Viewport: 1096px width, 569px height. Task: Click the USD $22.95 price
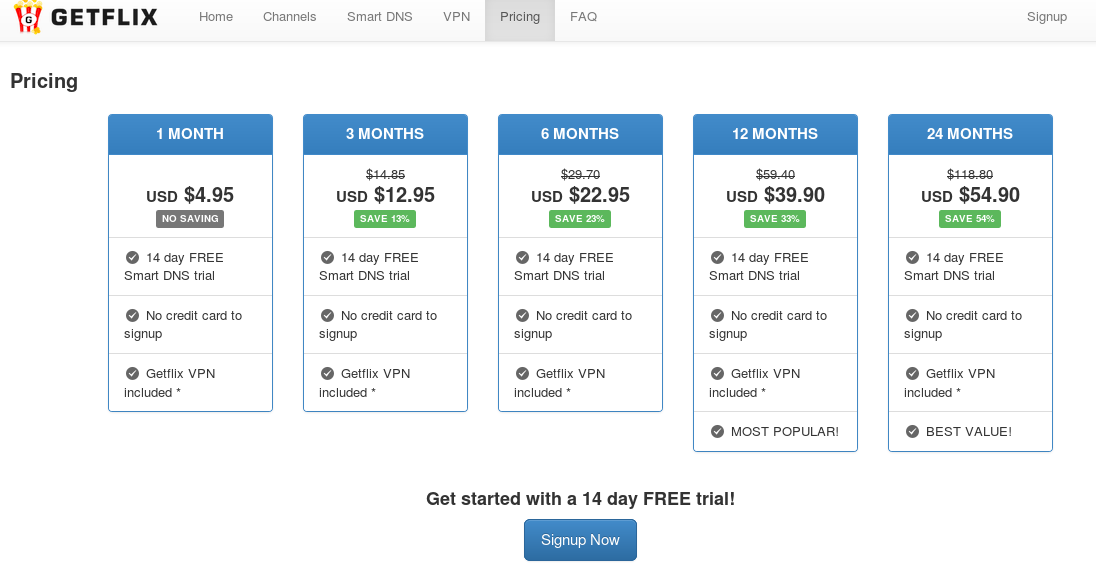click(x=580, y=195)
